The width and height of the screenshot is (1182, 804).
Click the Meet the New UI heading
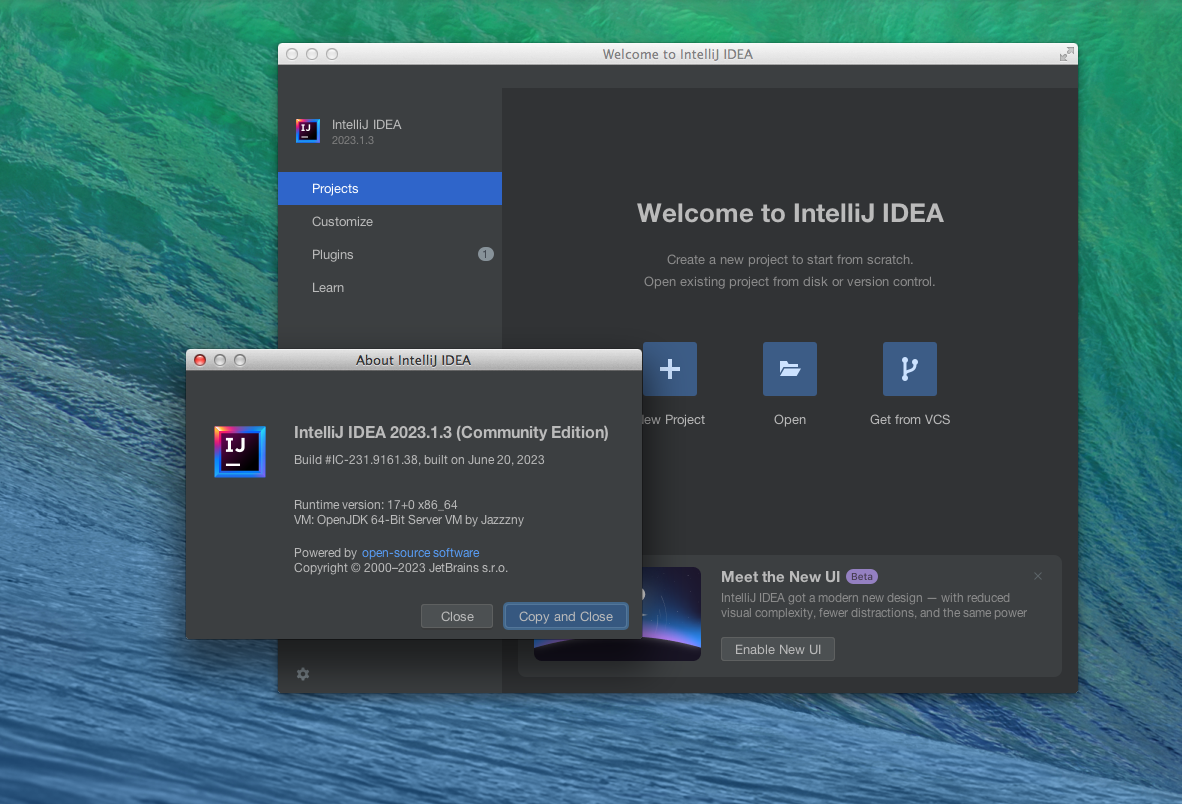[x=780, y=576]
